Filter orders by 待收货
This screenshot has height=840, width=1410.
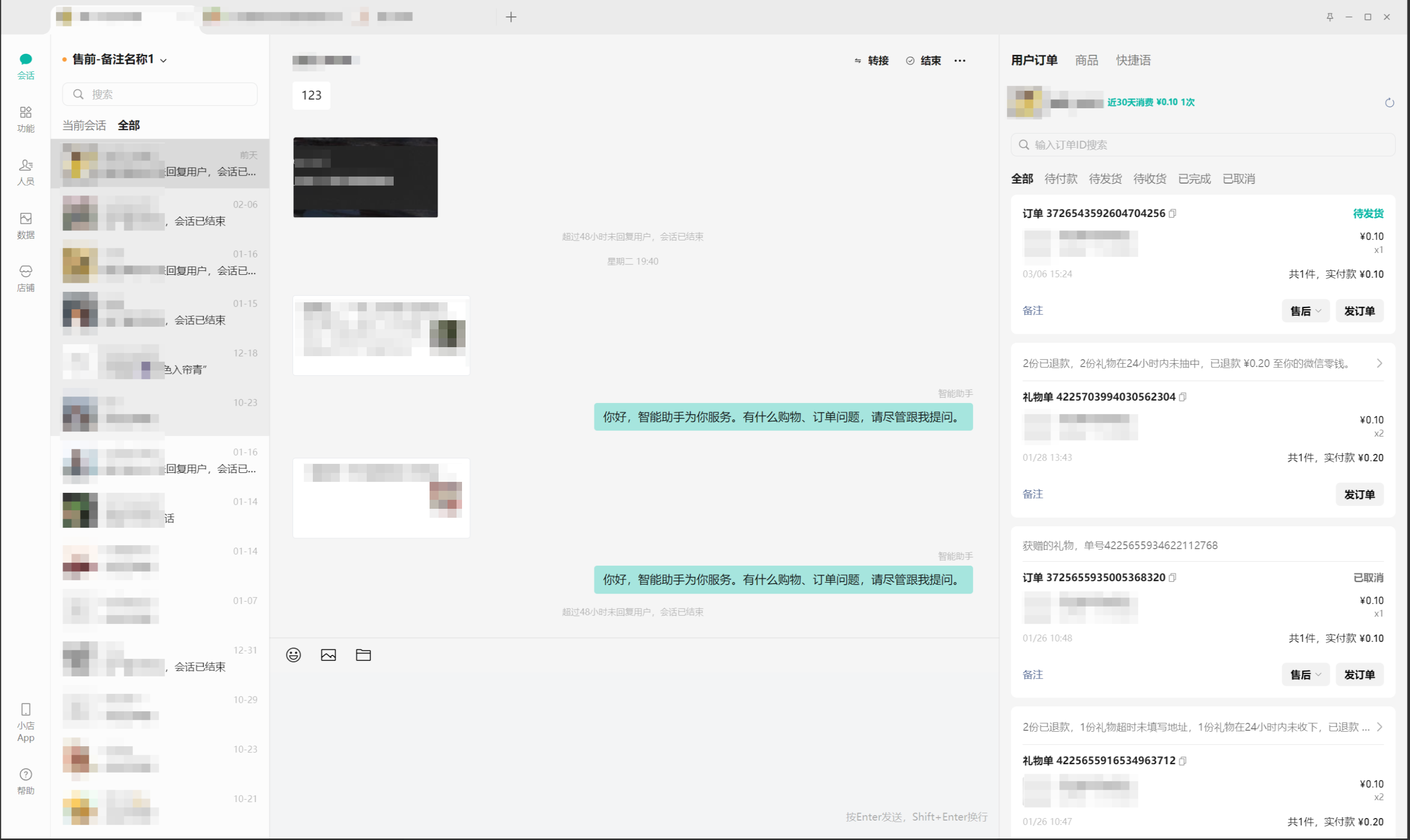coord(1150,179)
